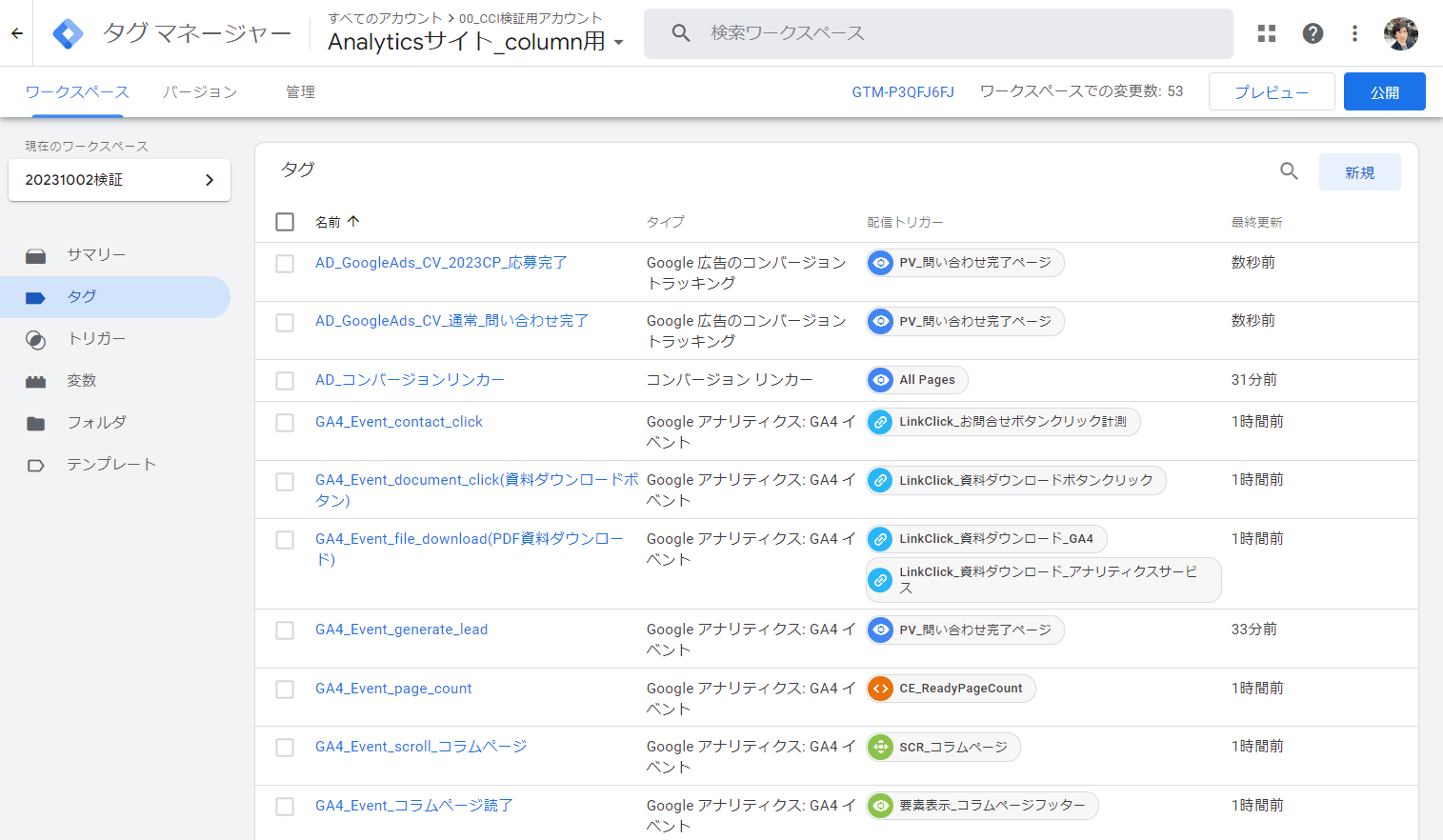
Task: Click link icon of LinkClick_資料ダウンロード_GA4 trigger
Action: point(881,539)
